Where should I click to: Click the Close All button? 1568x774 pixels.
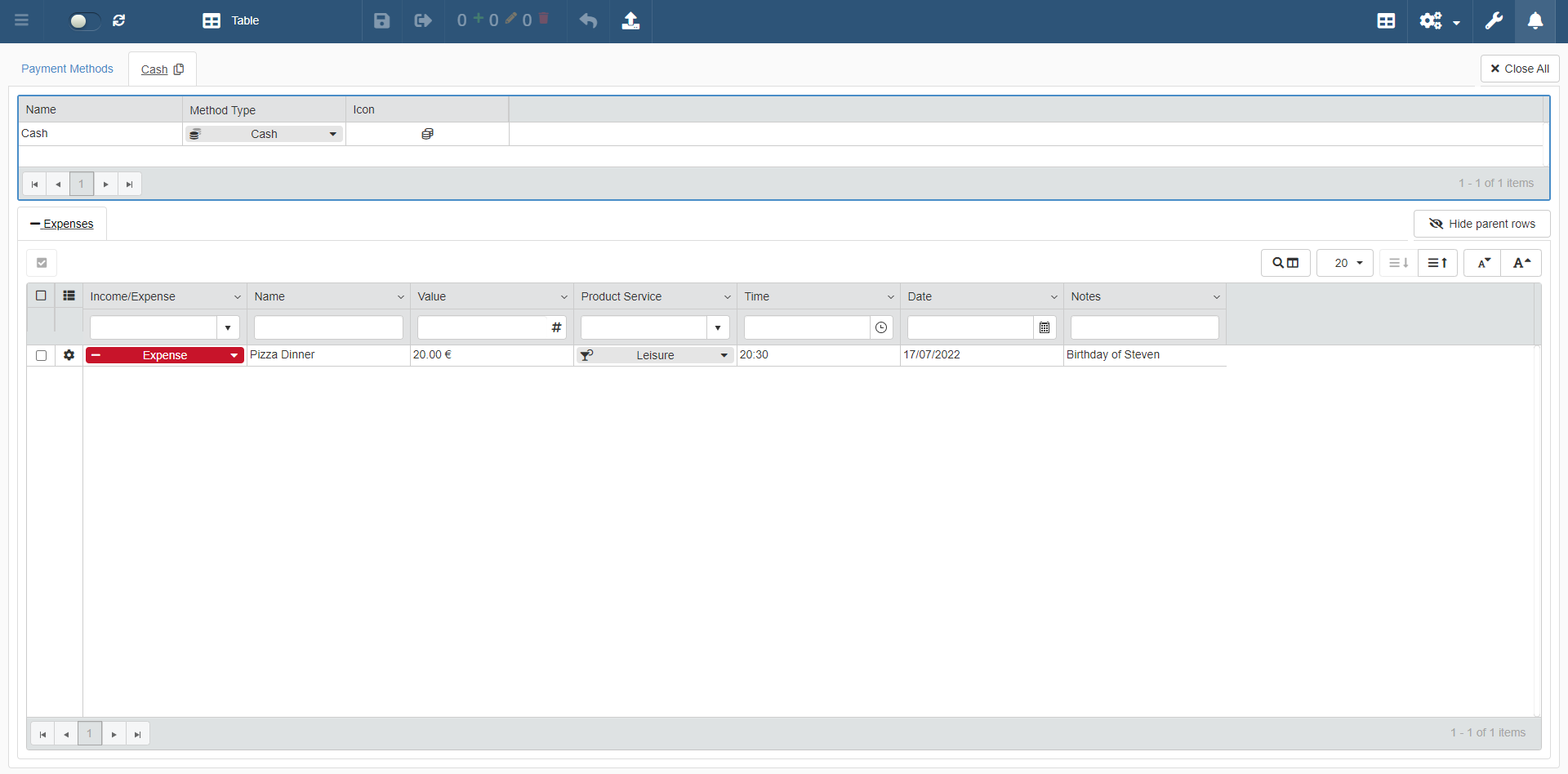(1519, 69)
